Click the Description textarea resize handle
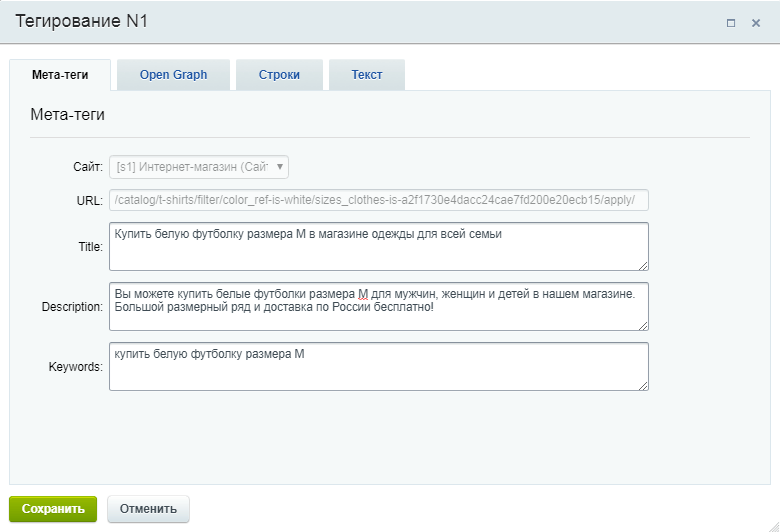Viewport: 780px width, 532px height. 643,325
